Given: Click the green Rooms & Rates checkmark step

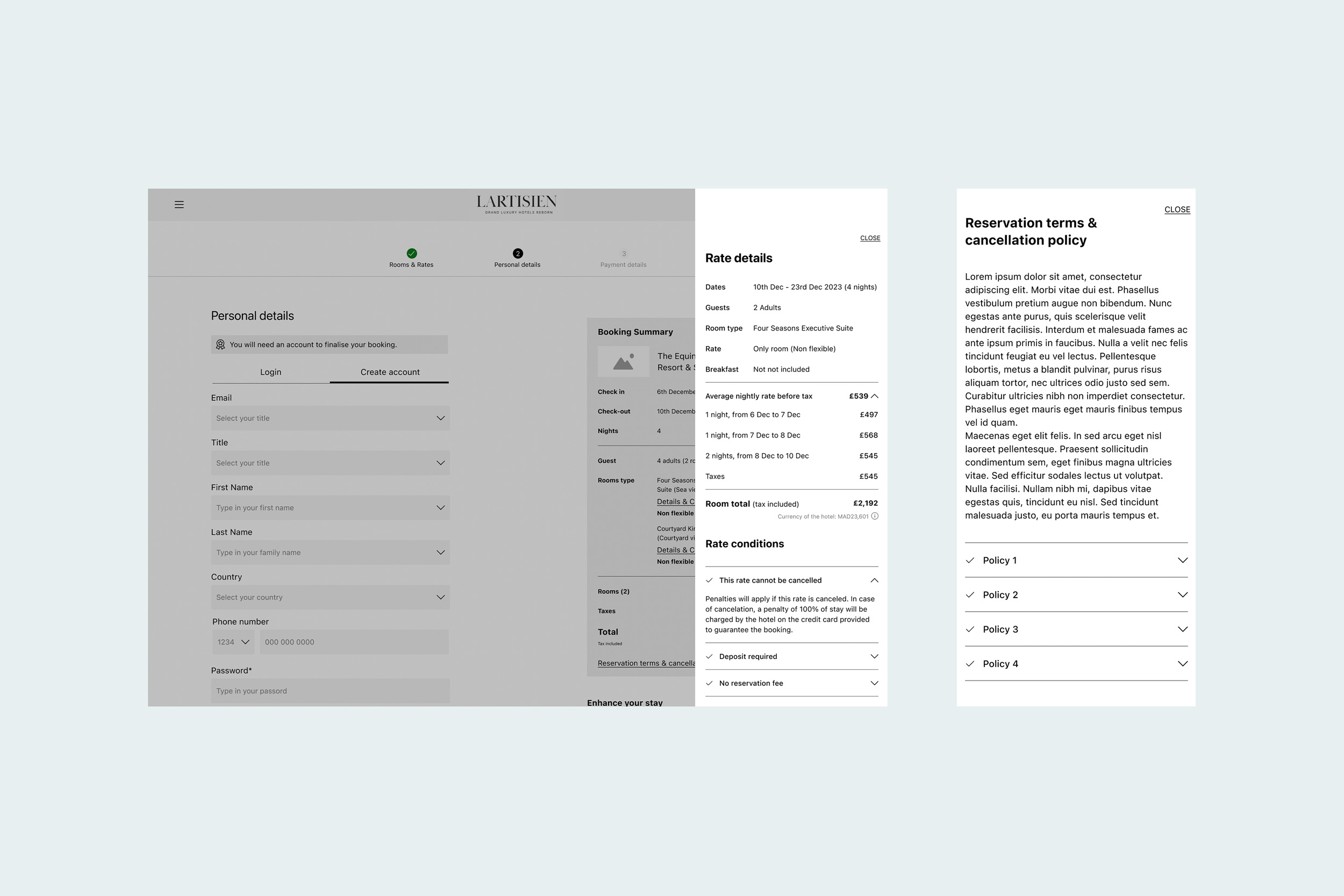Looking at the screenshot, I should 411,253.
